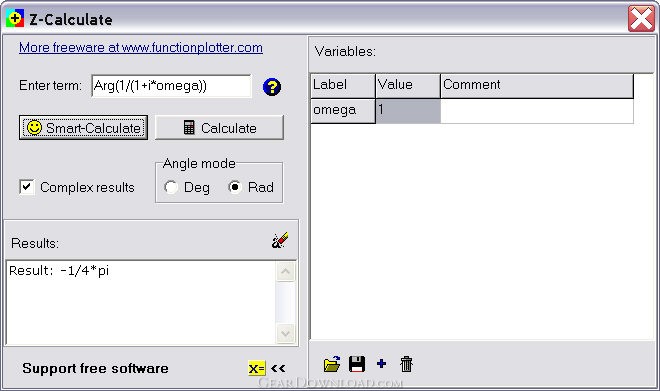Viewport: 660px width, 391px height.
Task: Click the Calculate button
Action: click(x=219, y=128)
